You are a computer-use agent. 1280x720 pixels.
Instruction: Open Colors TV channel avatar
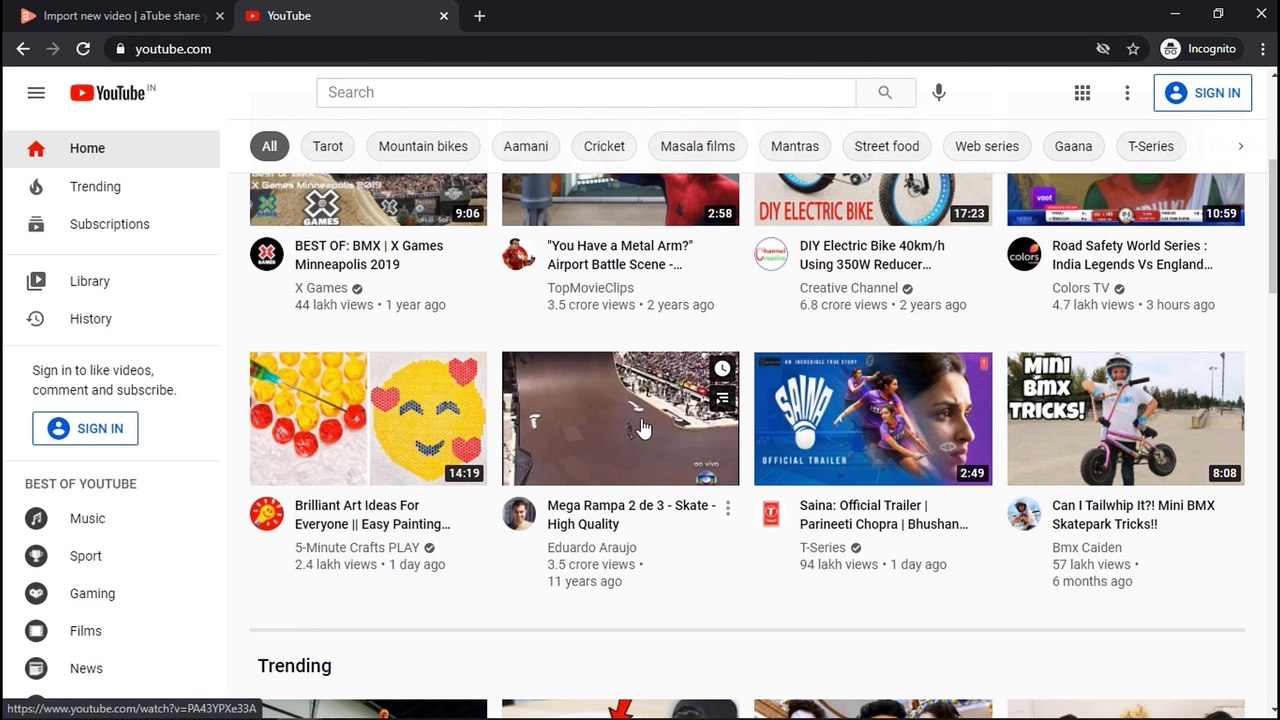pyautogui.click(x=1024, y=255)
